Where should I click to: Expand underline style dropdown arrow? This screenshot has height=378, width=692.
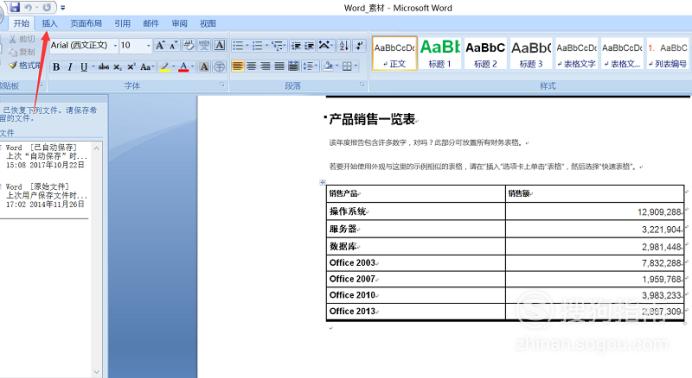[93, 67]
